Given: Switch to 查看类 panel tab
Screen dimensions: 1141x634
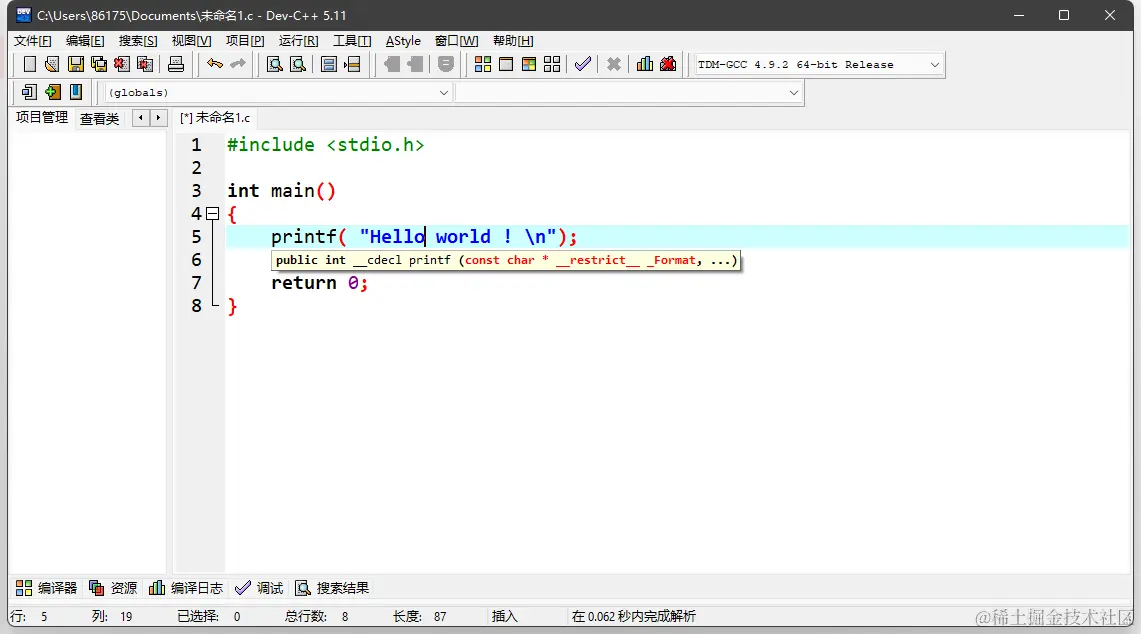Looking at the screenshot, I should point(100,118).
